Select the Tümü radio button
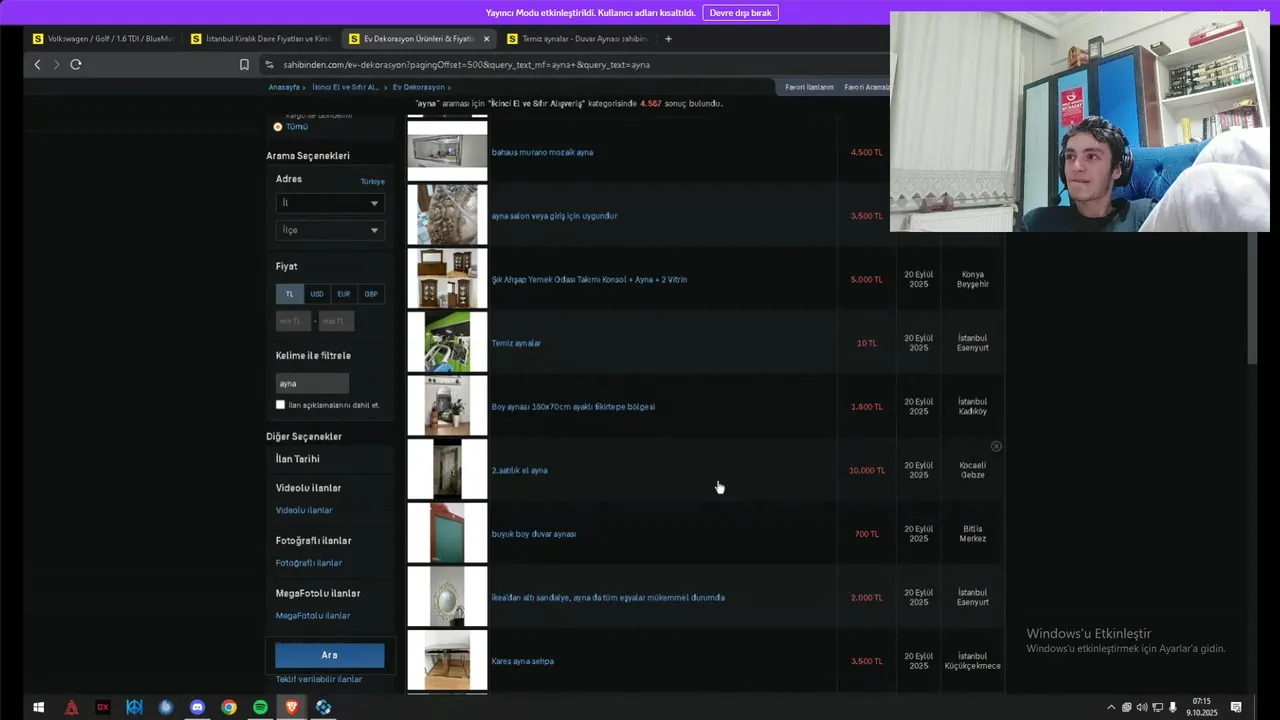Screen dimensions: 1280x720 [x=278, y=127]
